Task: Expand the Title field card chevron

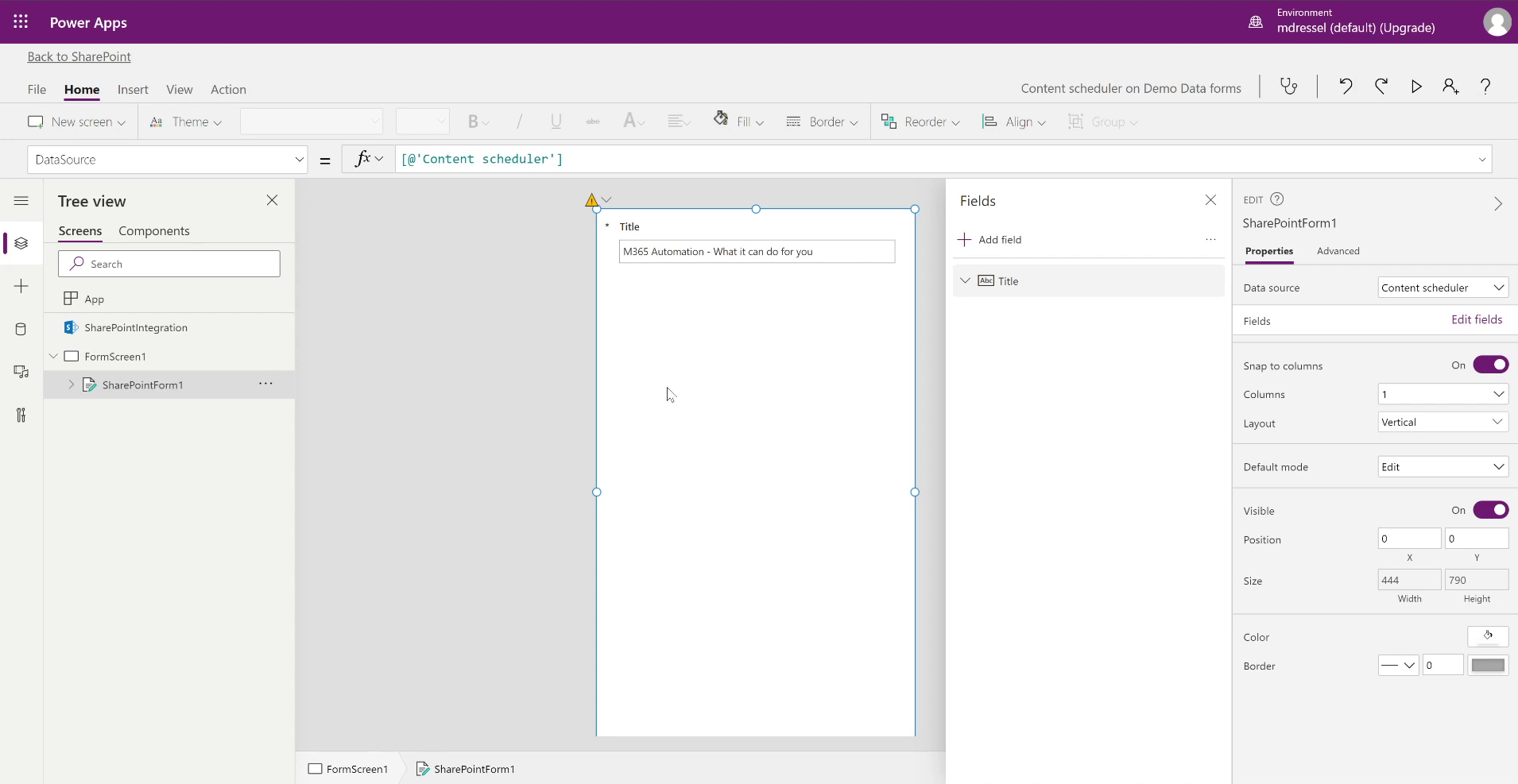Action: coord(965,280)
